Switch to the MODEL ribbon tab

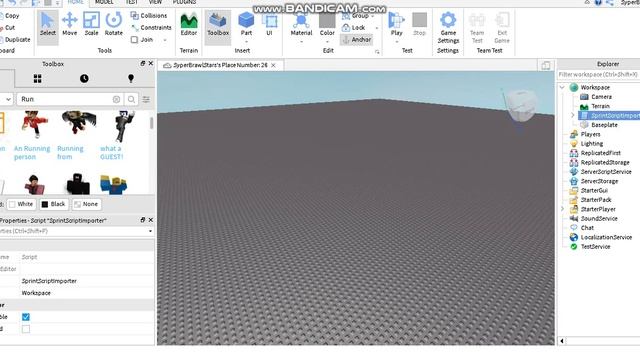tap(104, 2)
